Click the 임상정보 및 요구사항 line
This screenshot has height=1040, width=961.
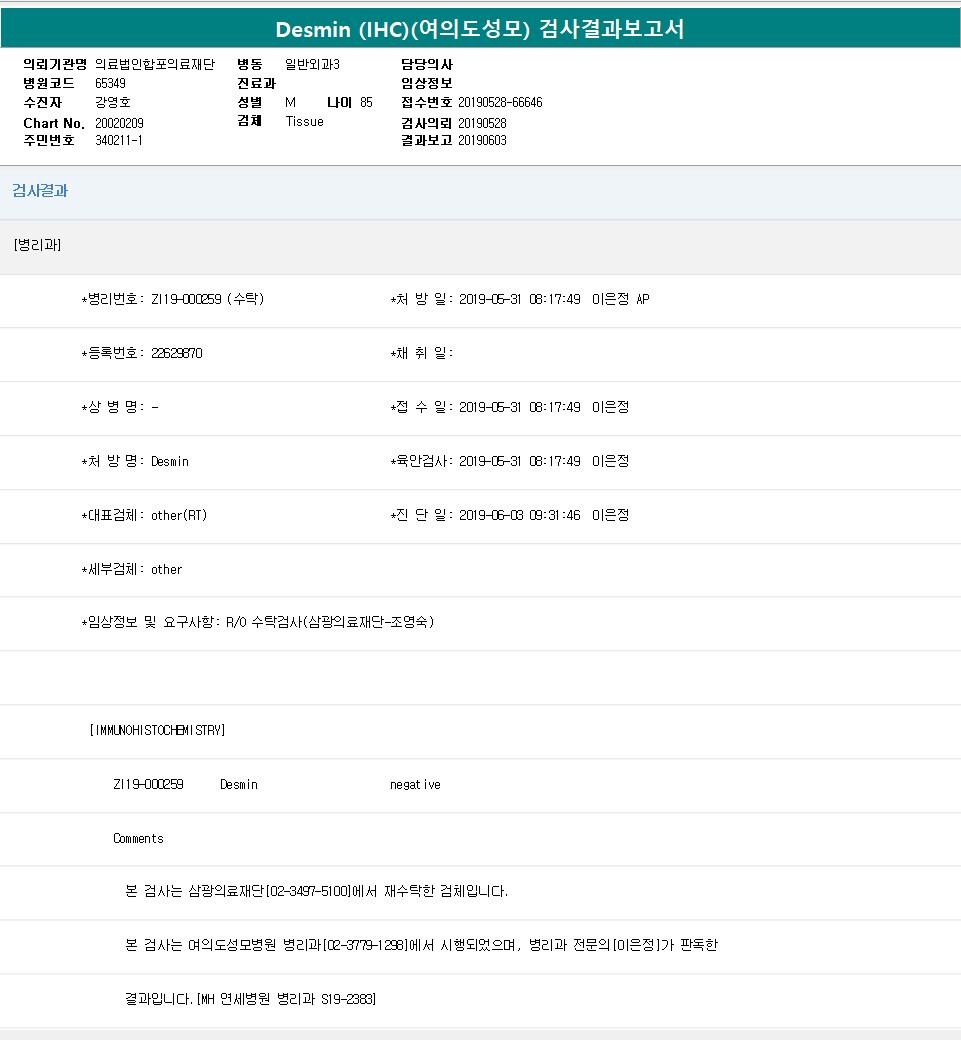click(x=258, y=622)
